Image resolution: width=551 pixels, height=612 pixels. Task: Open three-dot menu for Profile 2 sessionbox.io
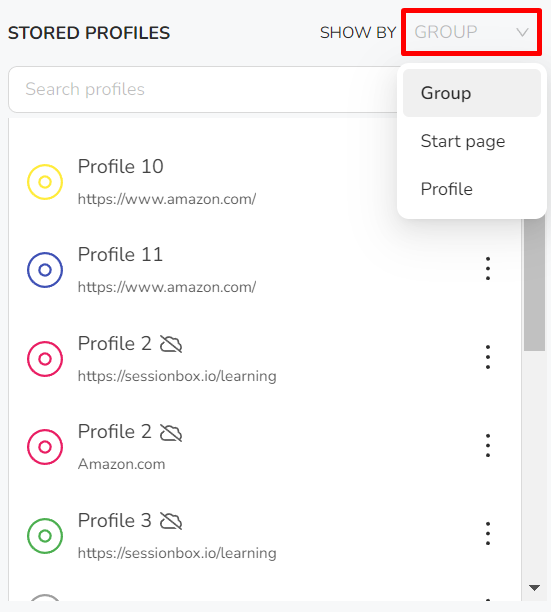(488, 357)
